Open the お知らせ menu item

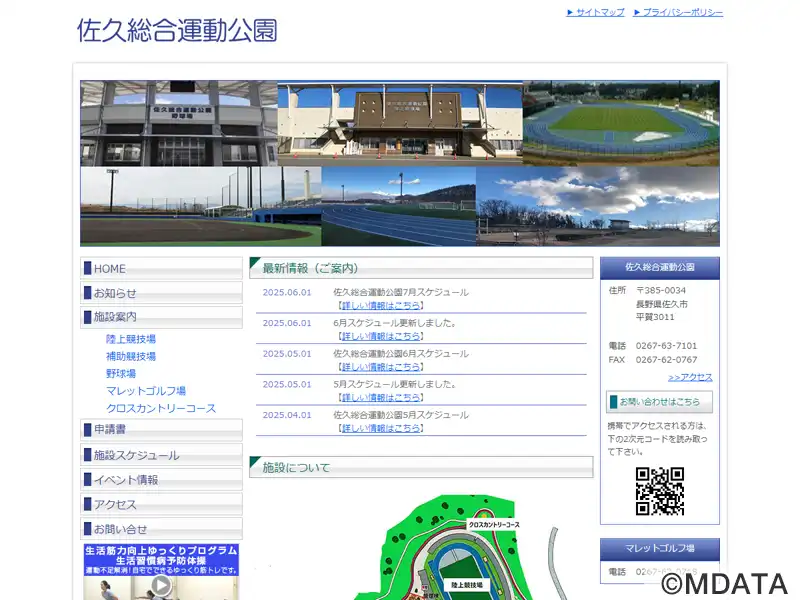coord(161,293)
